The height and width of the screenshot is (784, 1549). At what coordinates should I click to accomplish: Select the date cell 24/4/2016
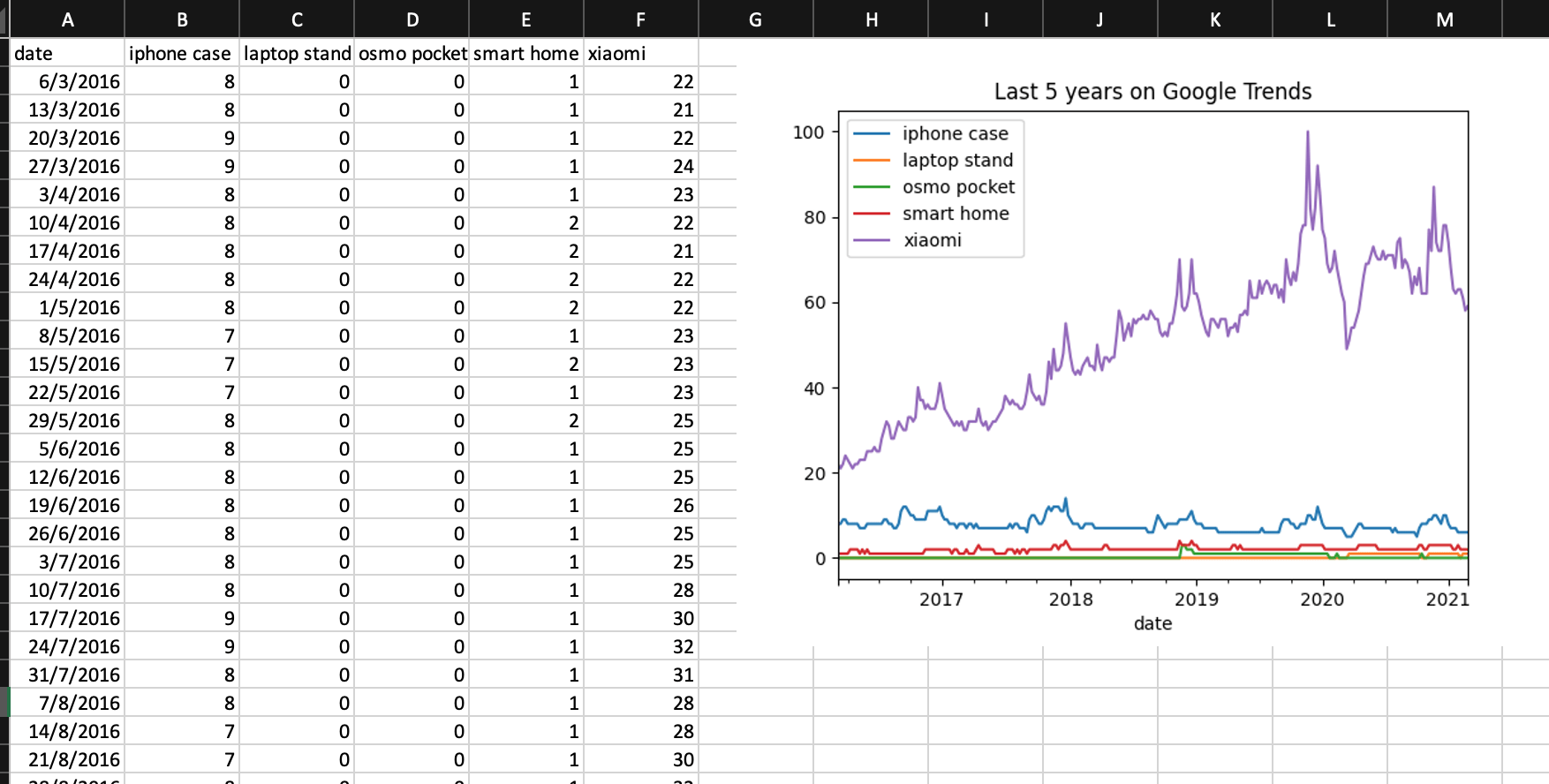pyautogui.click(x=67, y=279)
